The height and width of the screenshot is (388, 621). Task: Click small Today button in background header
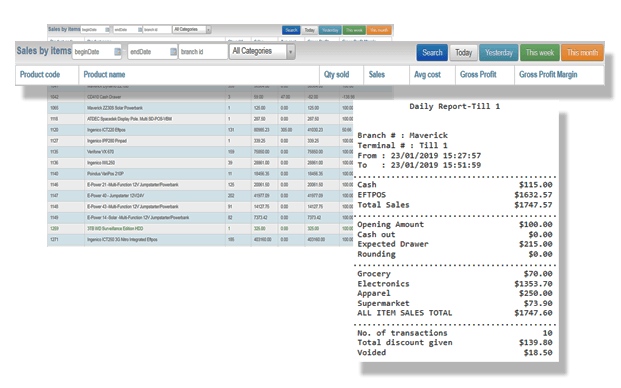pos(310,30)
